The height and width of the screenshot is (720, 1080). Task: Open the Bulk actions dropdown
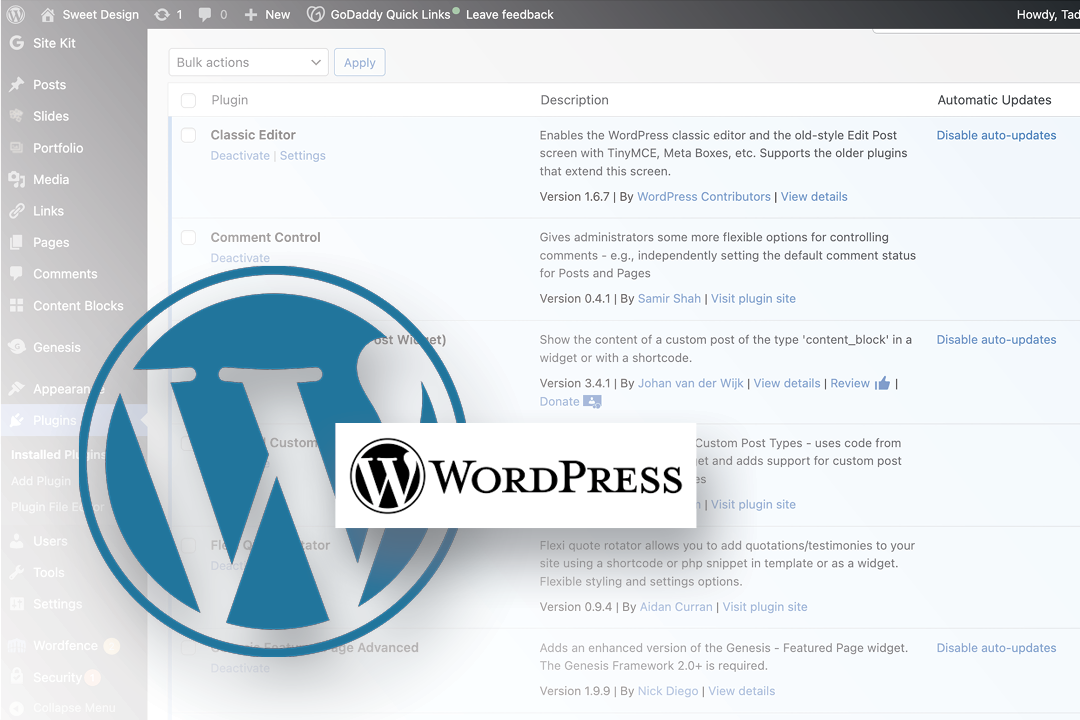coord(248,62)
